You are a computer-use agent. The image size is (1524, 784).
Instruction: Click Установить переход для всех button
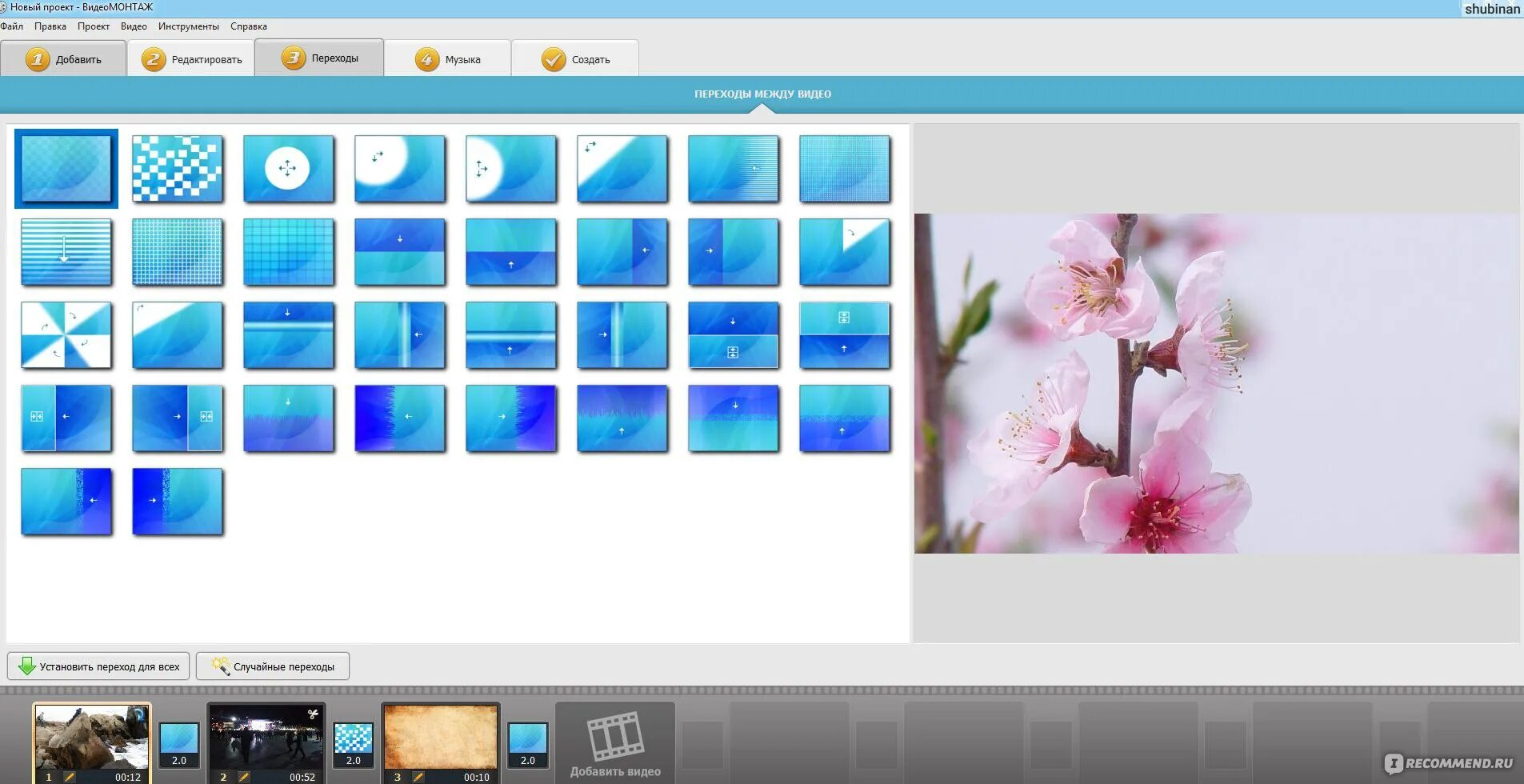pos(98,666)
